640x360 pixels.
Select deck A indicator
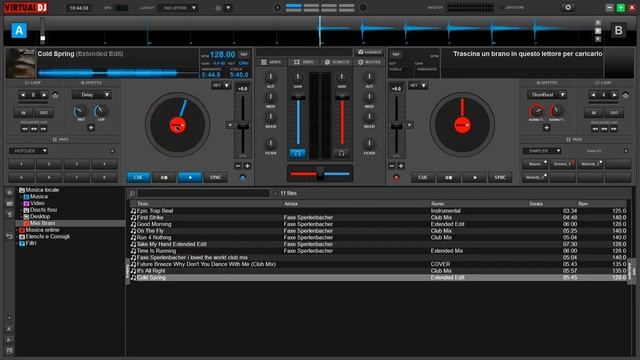19,31
